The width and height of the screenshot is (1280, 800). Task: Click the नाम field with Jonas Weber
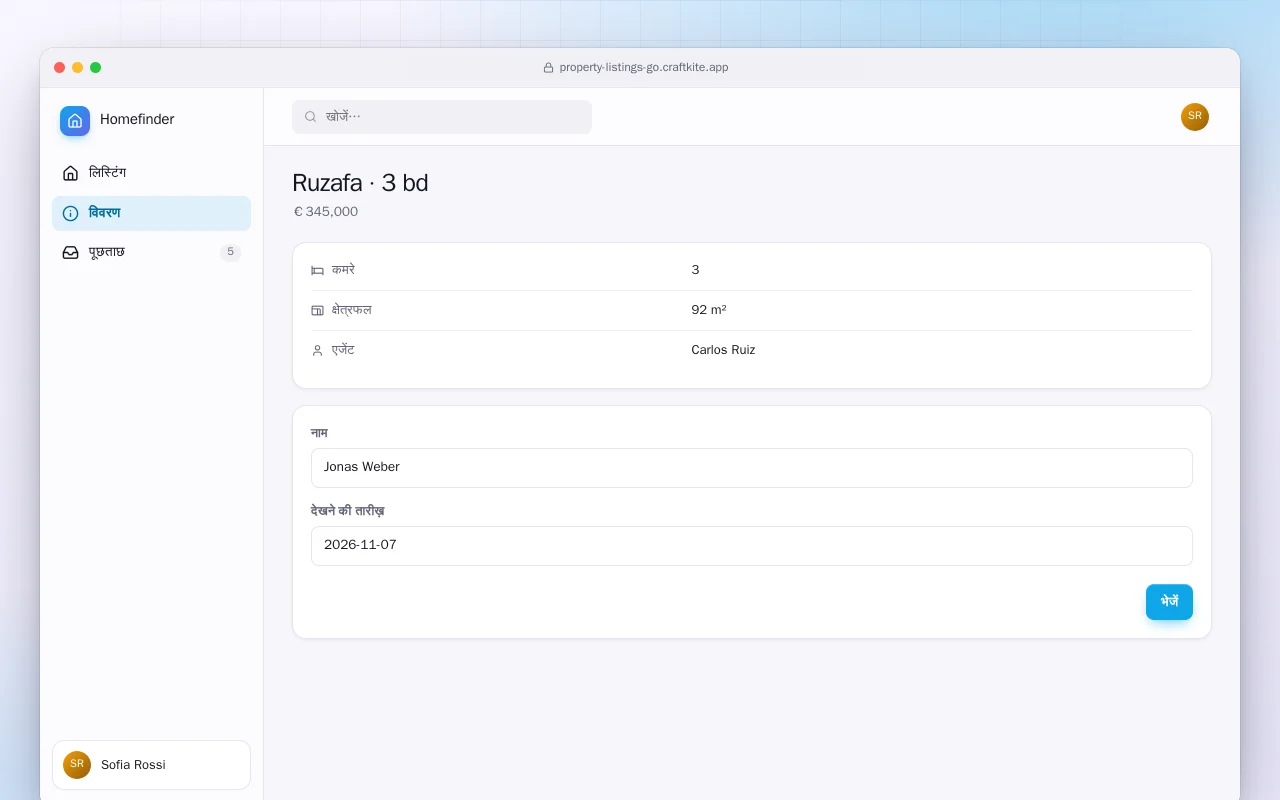(751, 468)
